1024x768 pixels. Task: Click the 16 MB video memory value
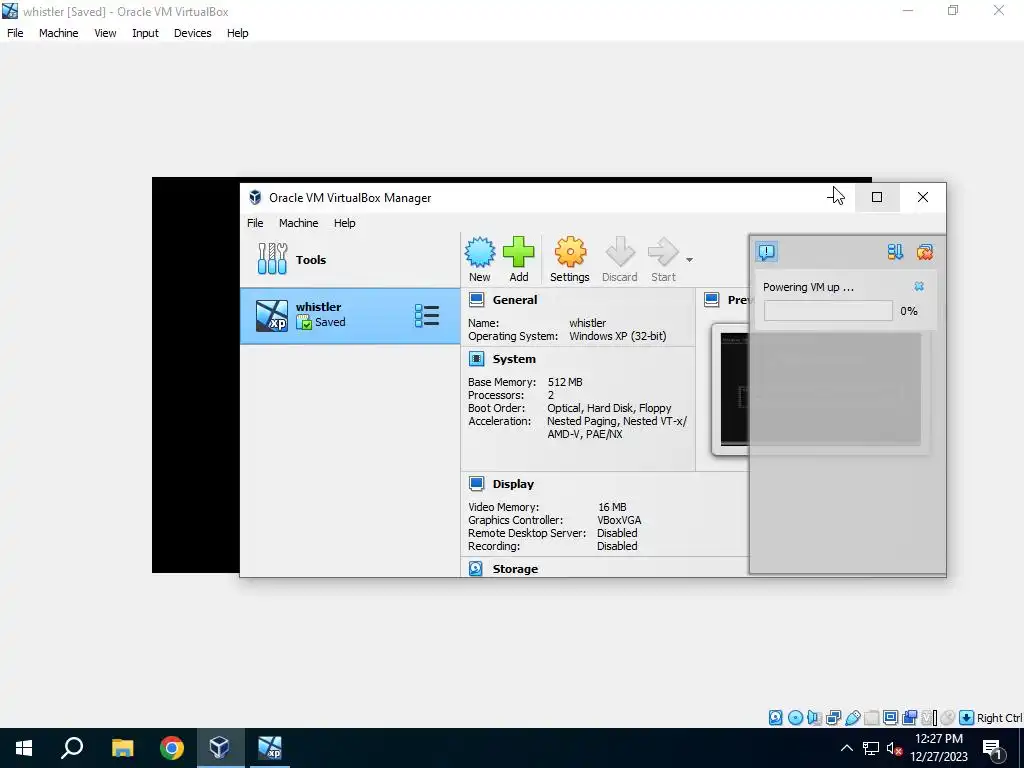612,507
